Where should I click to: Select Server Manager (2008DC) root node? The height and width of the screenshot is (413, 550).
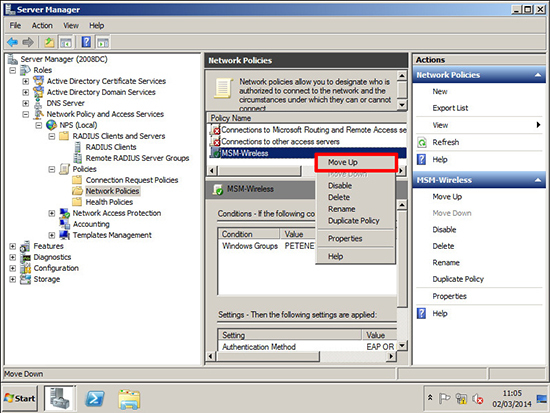pos(63,59)
